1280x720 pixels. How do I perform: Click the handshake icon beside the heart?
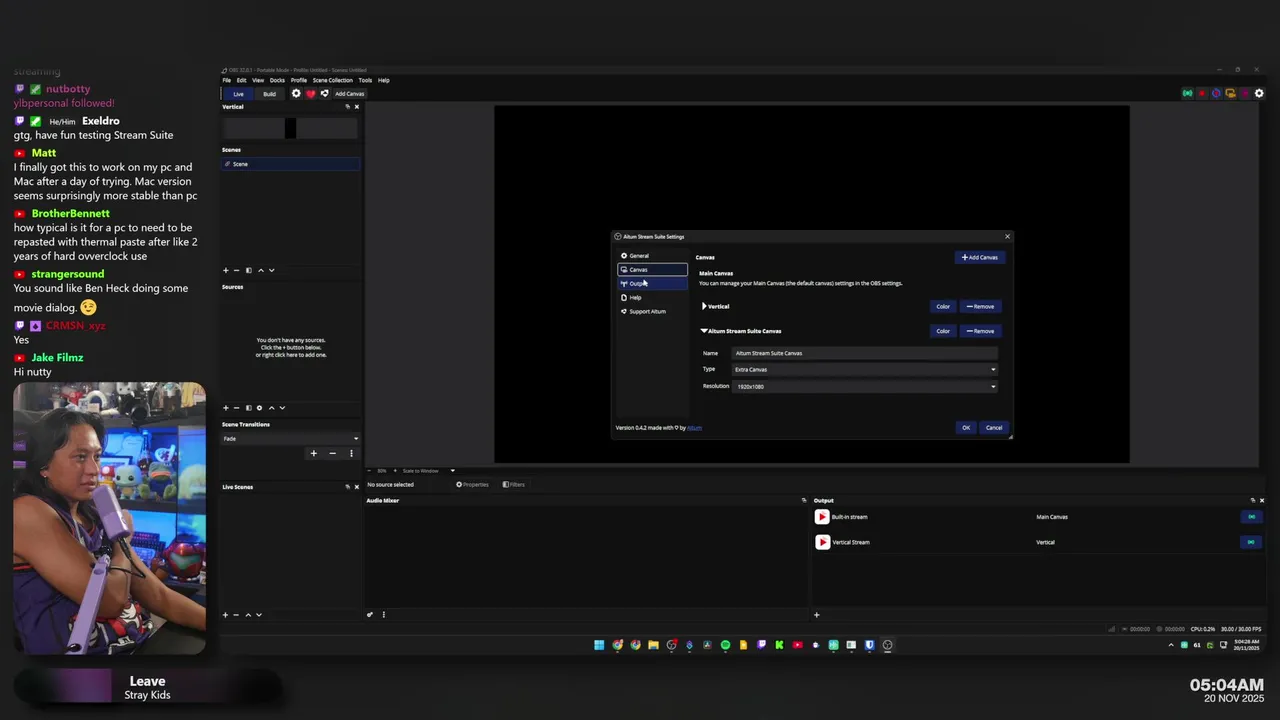click(x=324, y=94)
